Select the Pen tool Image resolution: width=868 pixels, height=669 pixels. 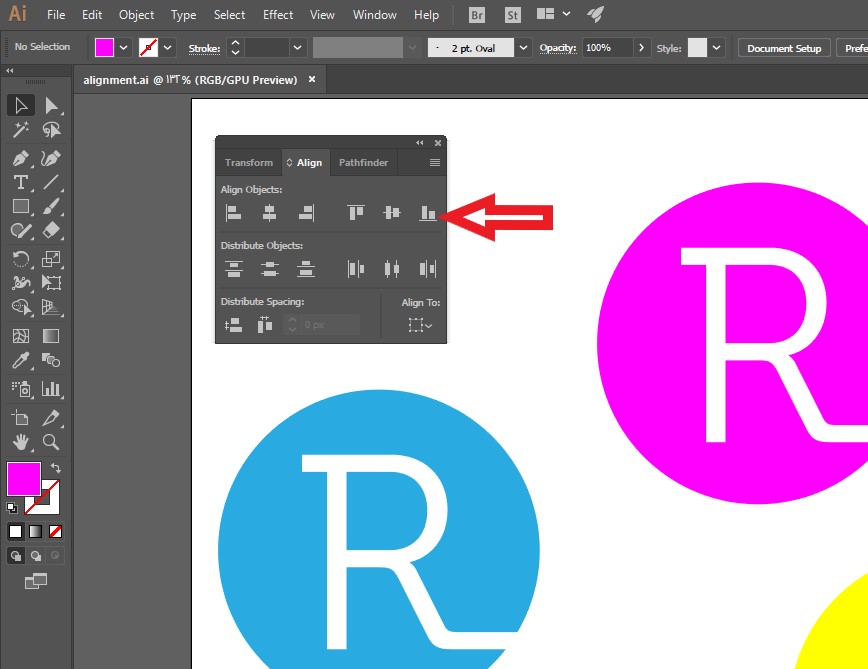click(x=21, y=158)
